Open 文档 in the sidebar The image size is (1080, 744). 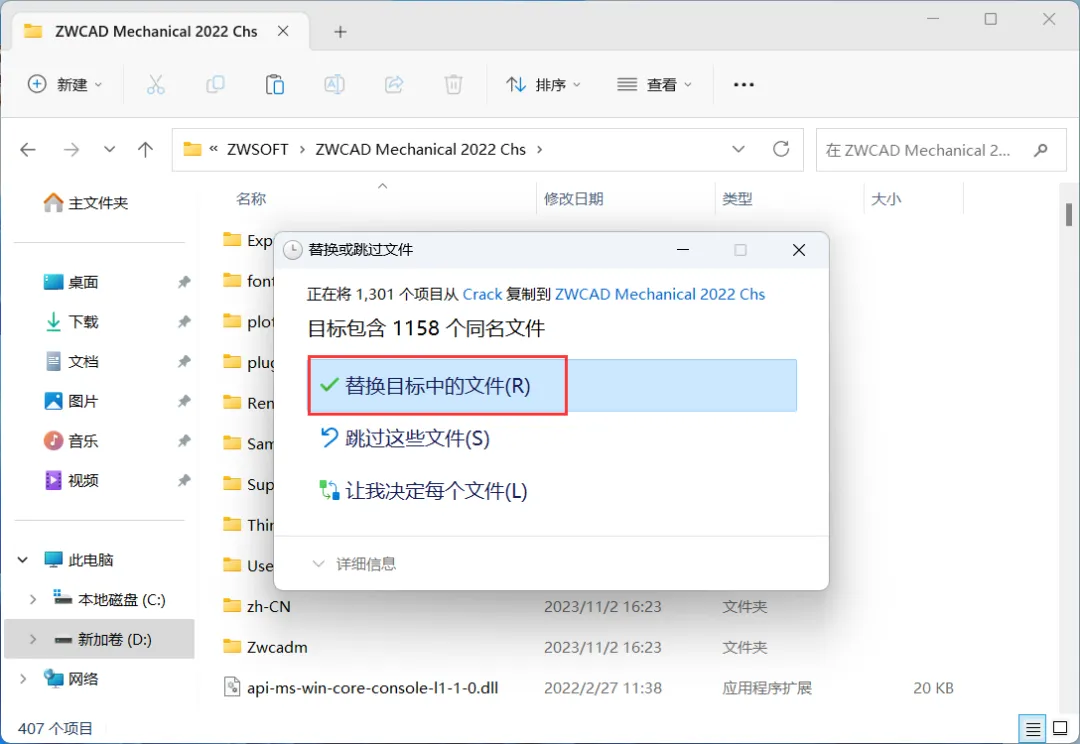click(x=71, y=362)
